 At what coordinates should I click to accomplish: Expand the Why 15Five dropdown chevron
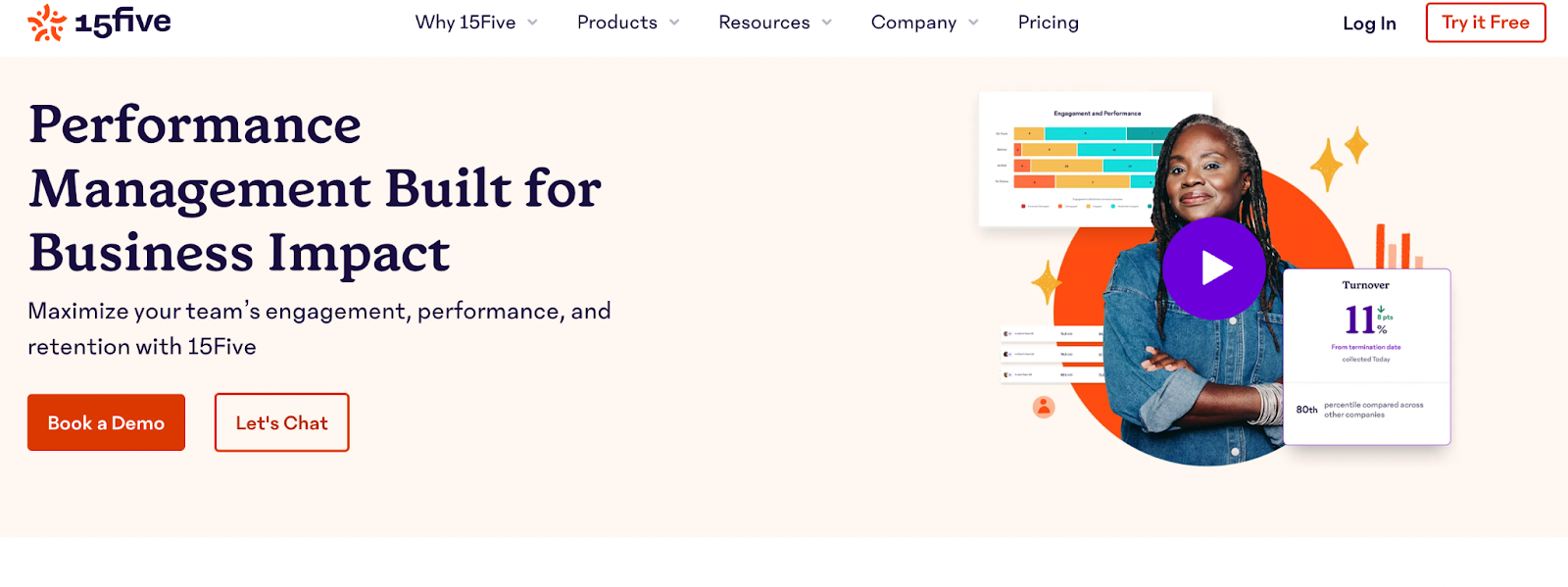click(533, 23)
